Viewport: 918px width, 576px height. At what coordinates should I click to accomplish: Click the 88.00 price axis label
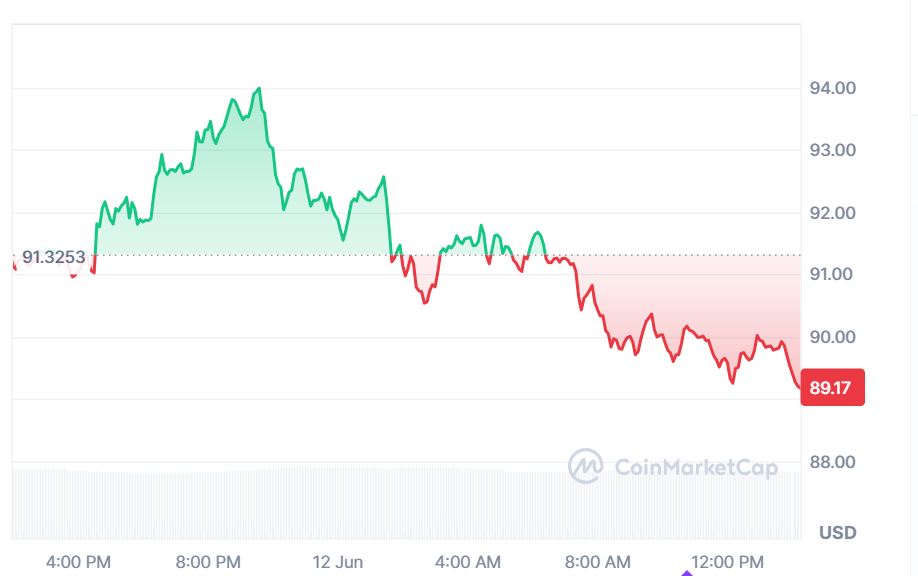coord(833,462)
